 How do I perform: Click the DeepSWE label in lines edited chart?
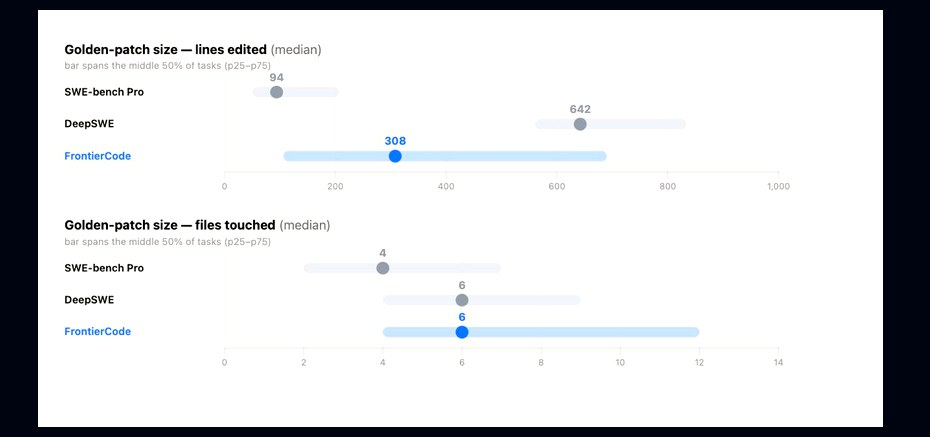point(89,124)
